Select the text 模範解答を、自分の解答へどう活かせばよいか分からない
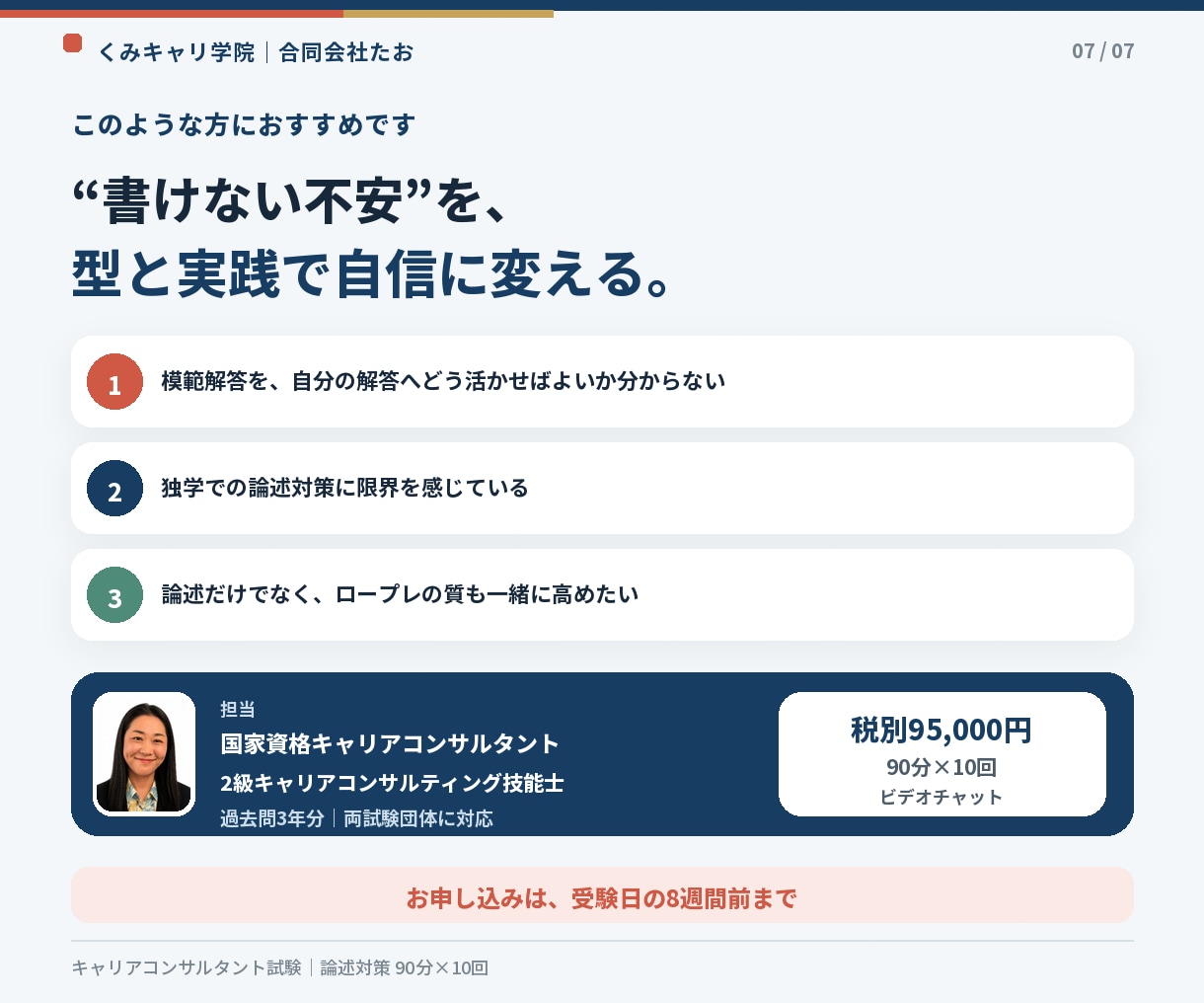 click(x=443, y=381)
